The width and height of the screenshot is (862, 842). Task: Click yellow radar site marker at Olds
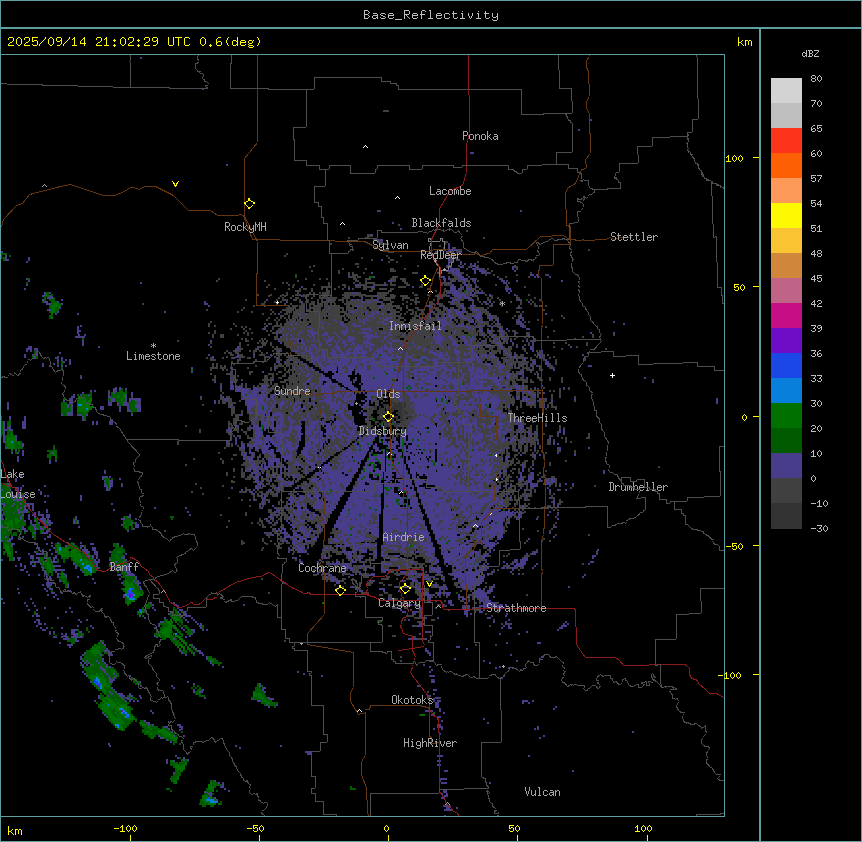click(388, 417)
